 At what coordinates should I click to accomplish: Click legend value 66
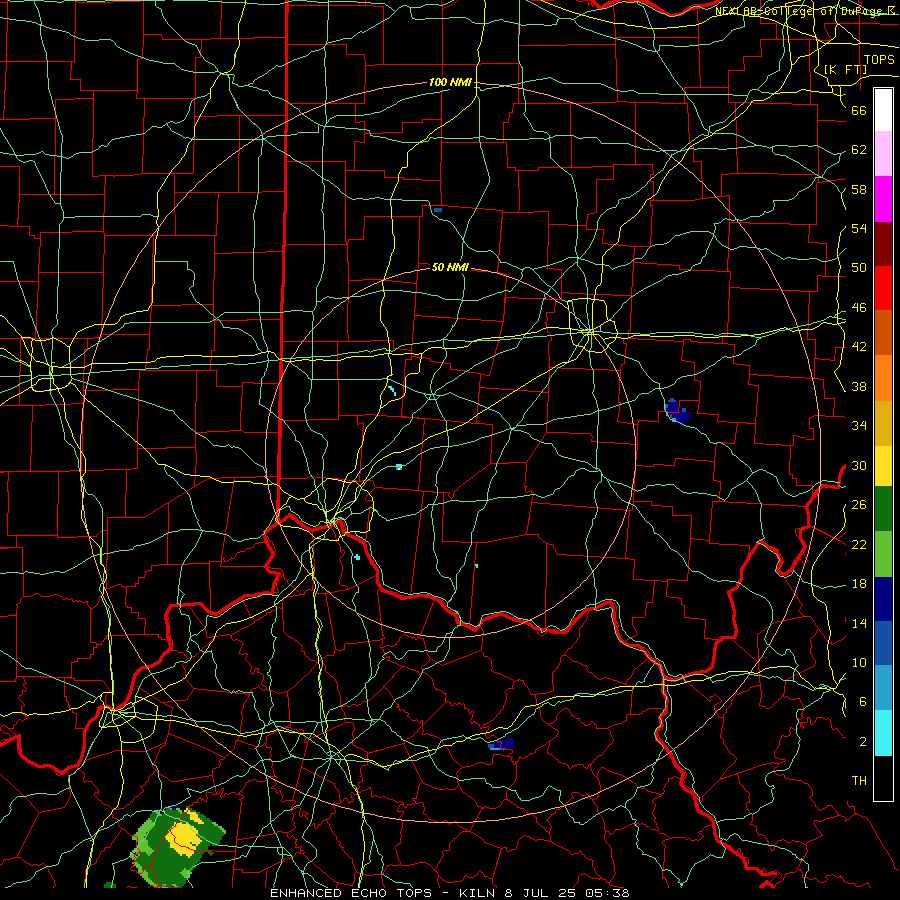point(859,110)
